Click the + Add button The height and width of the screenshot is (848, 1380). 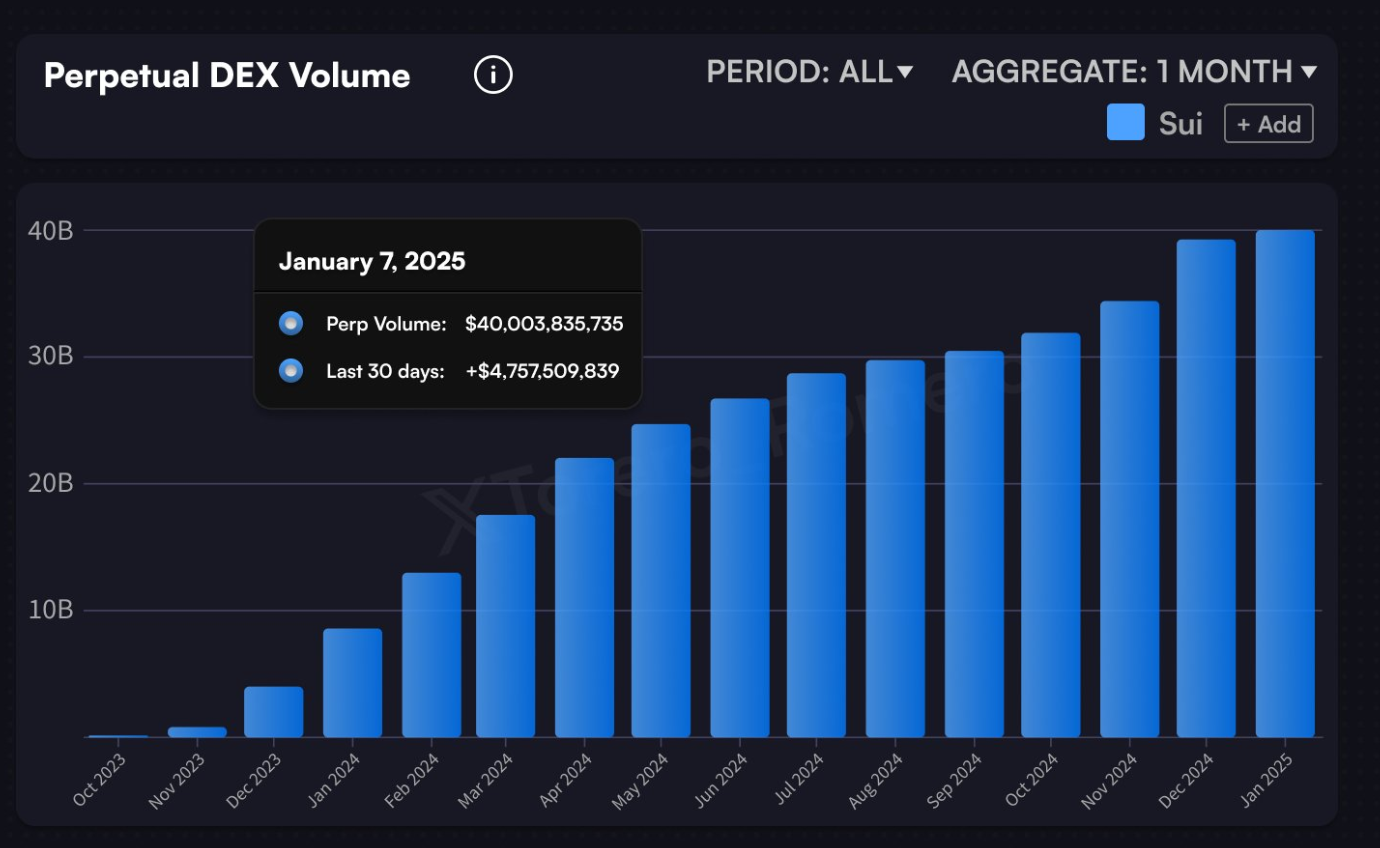(1268, 123)
